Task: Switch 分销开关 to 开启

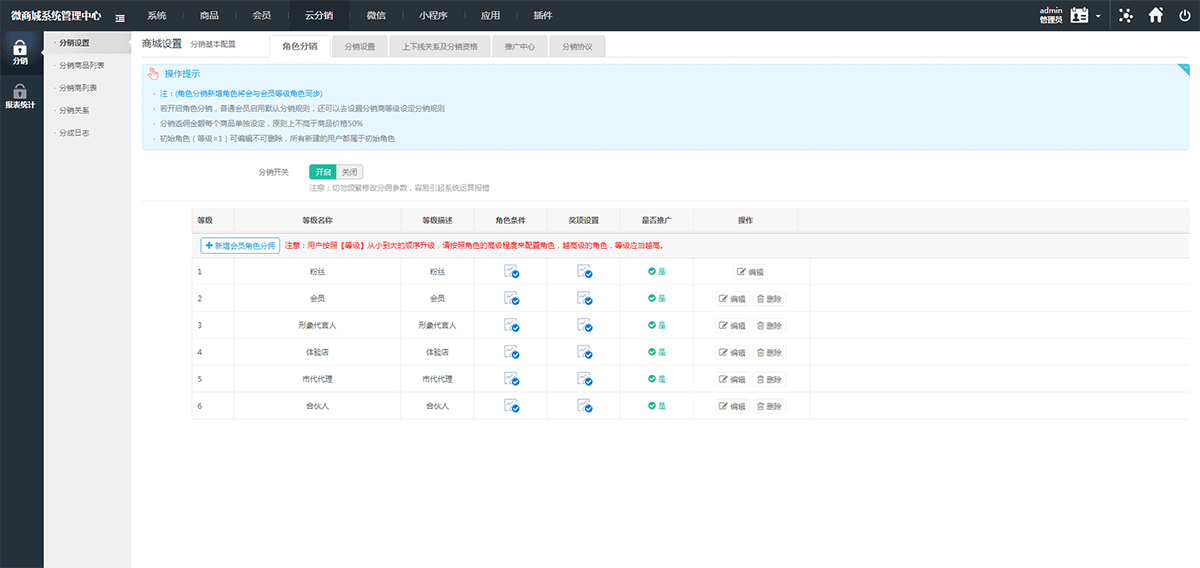Action: coord(322,172)
